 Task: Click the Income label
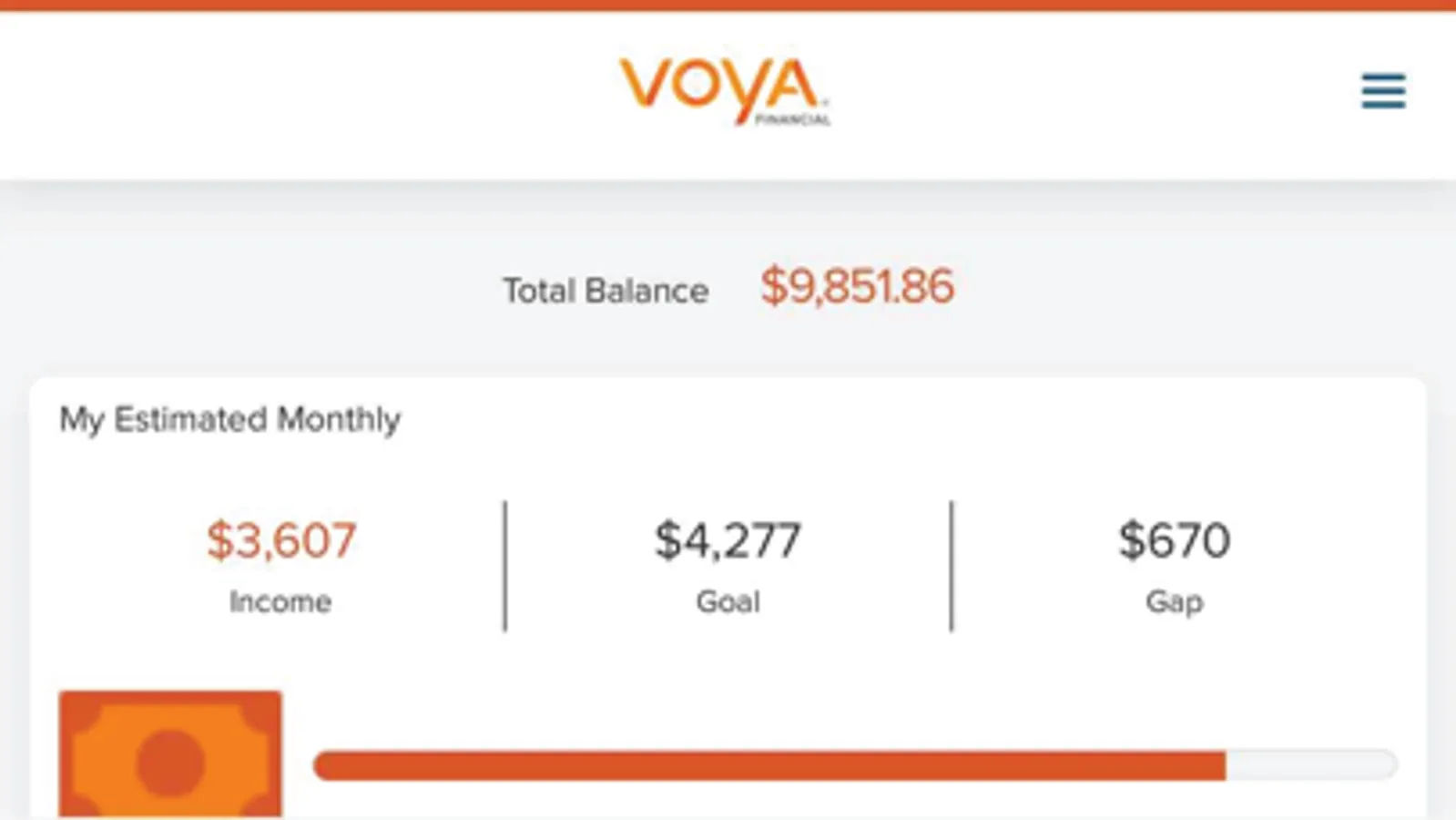(x=280, y=602)
